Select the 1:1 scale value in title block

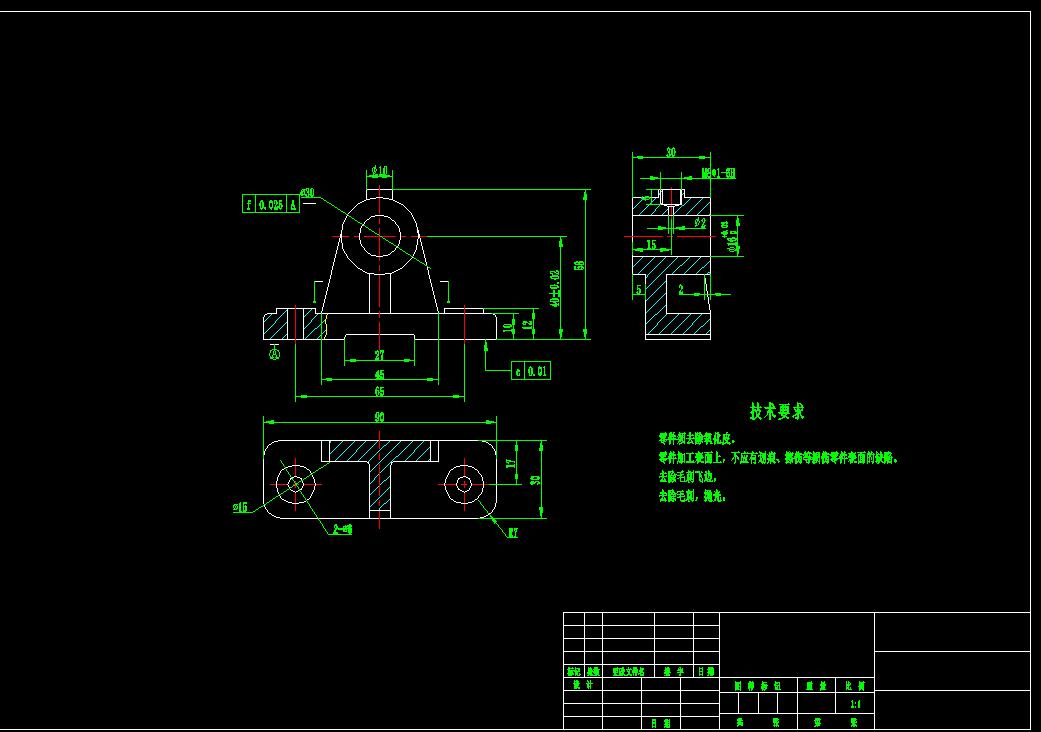pos(855,704)
